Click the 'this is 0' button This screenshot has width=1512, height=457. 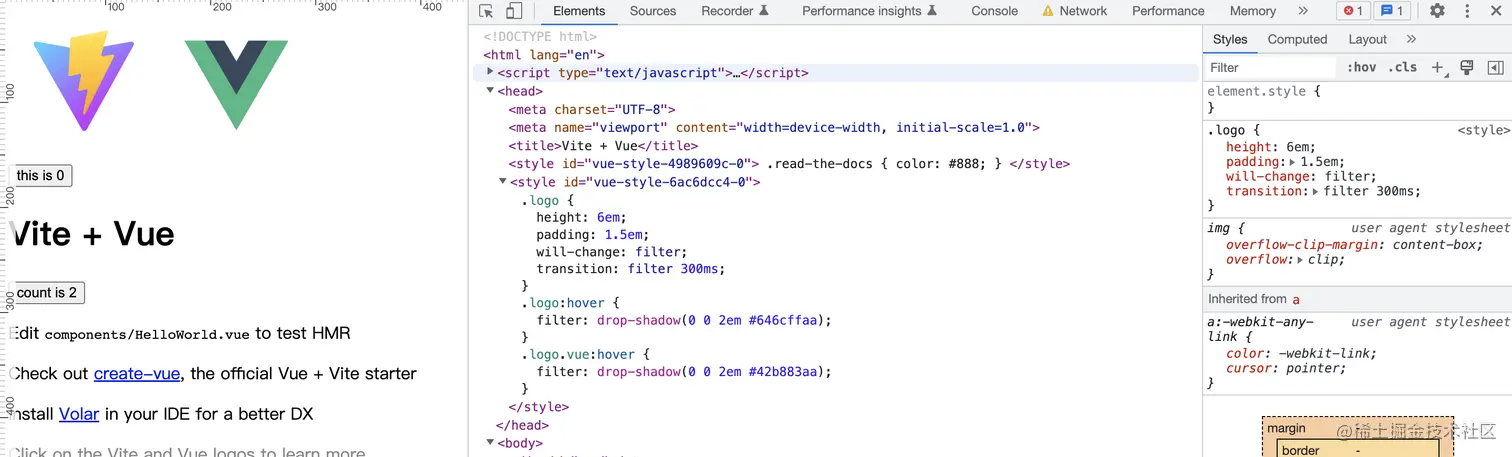[x=41, y=176]
